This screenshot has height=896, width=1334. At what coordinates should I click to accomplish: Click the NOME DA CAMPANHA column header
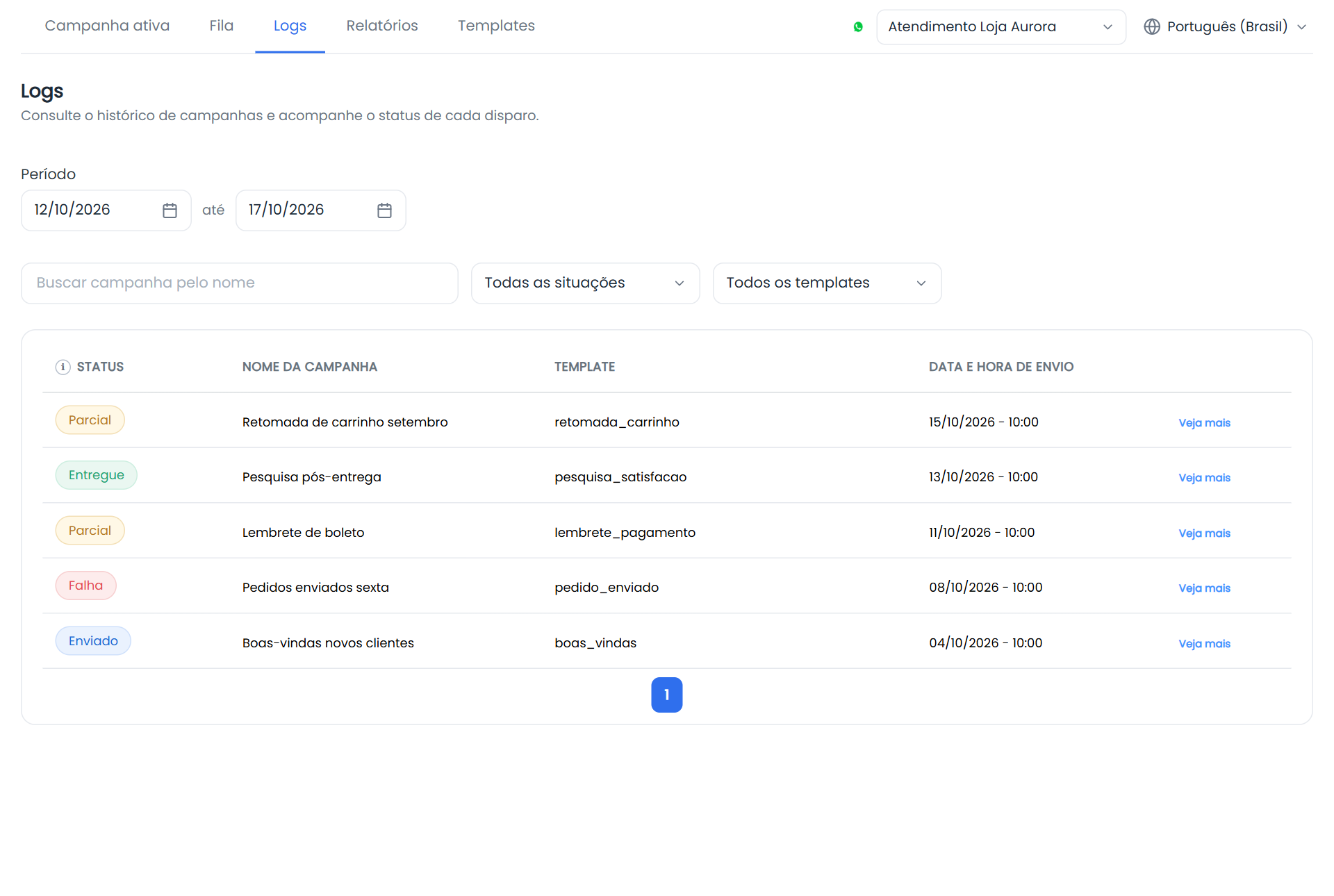[x=310, y=367]
